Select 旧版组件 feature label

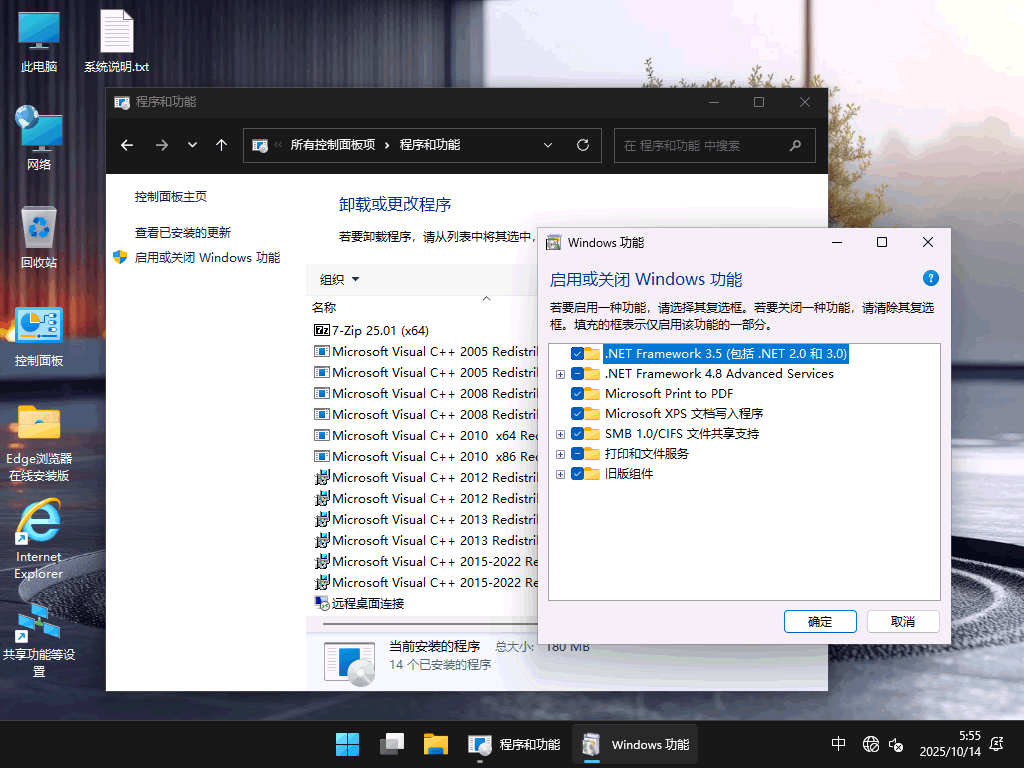pyautogui.click(x=628, y=474)
